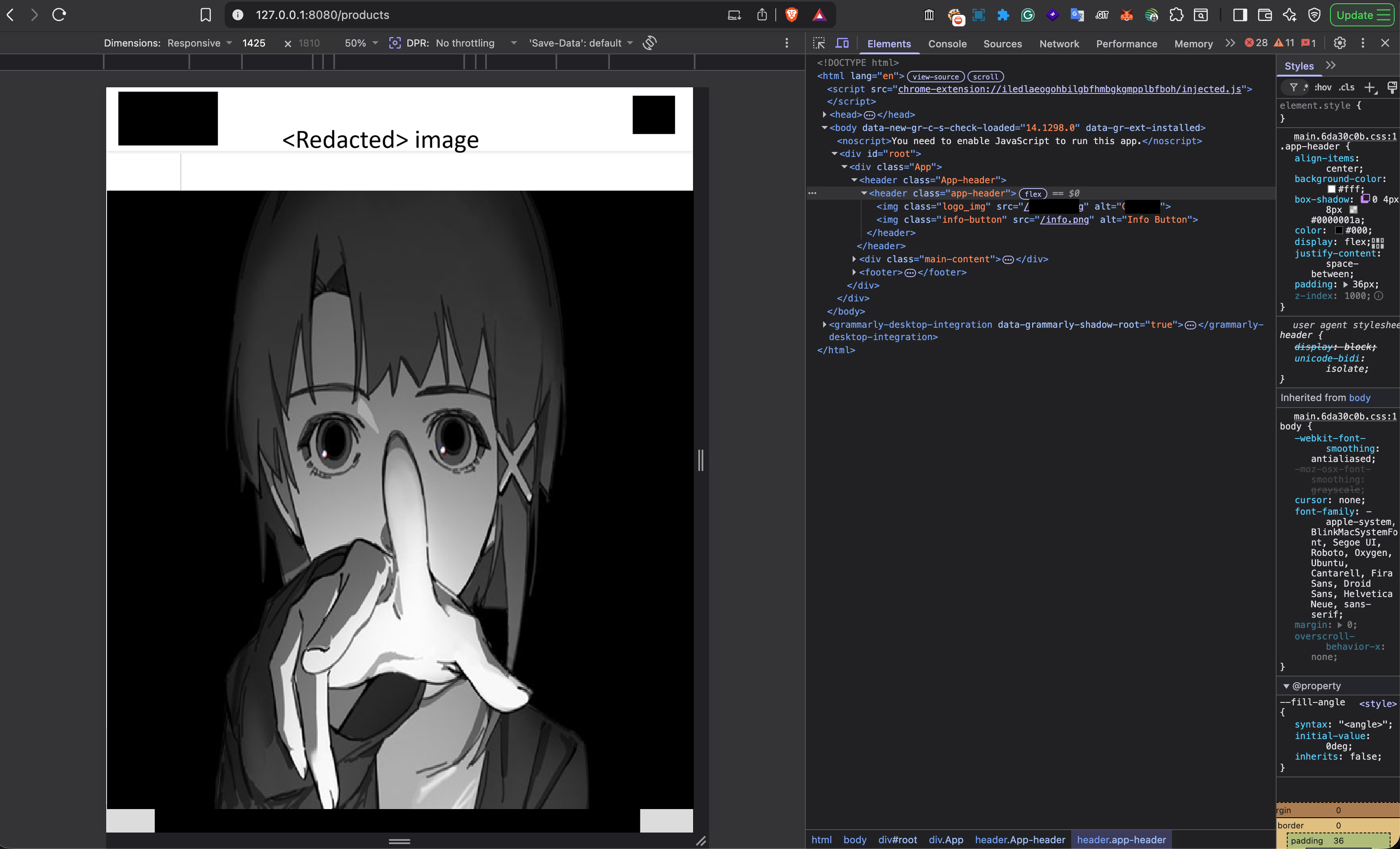
Task: Click the Brave Shields lion icon
Action: 791,15
